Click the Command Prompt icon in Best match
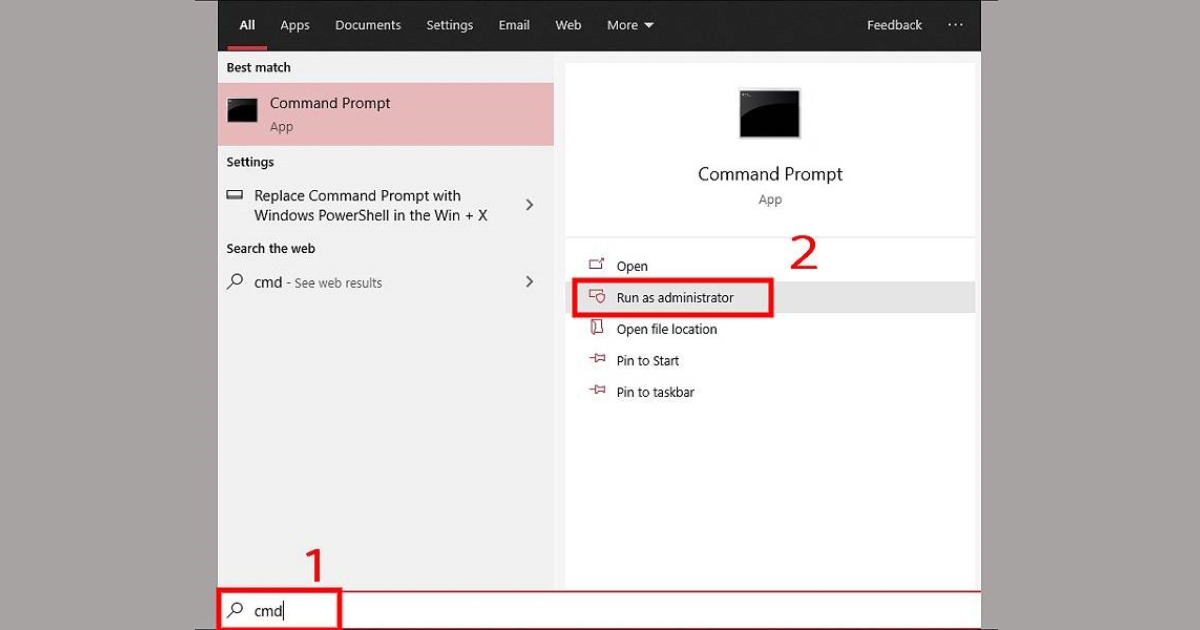1200x630 pixels. (242, 111)
